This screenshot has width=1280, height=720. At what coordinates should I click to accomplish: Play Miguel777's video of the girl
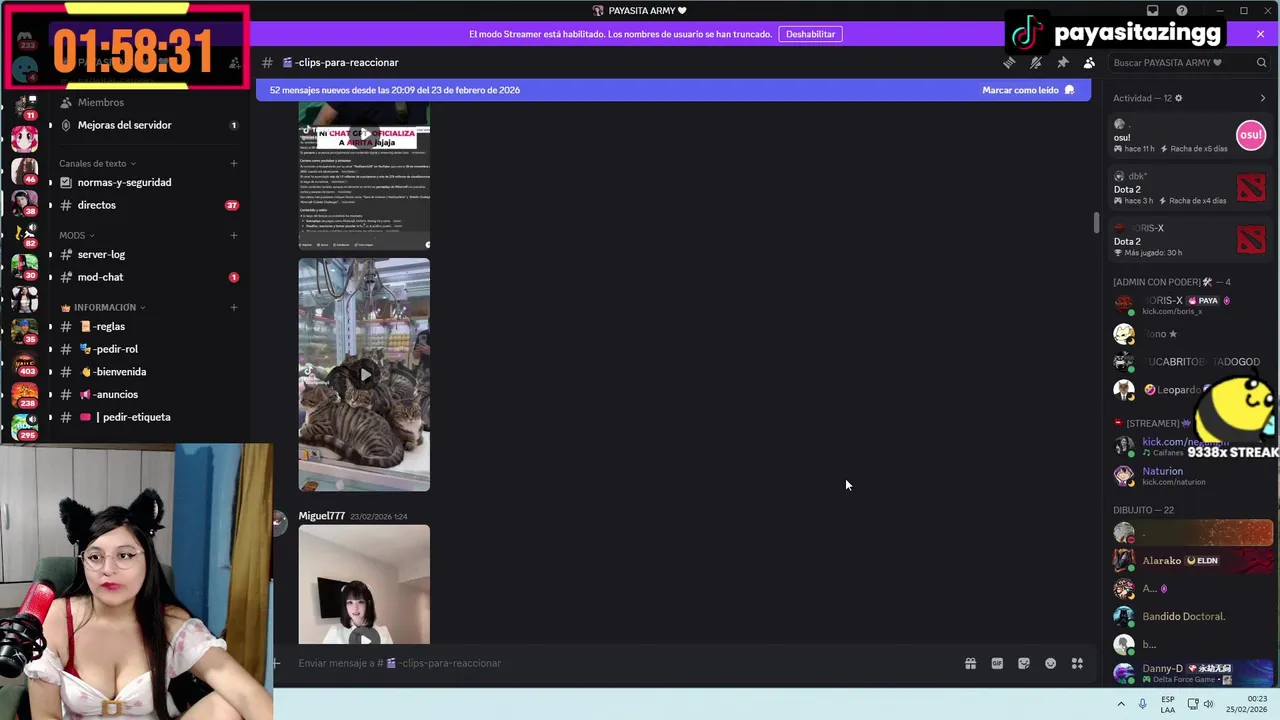coord(364,585)
